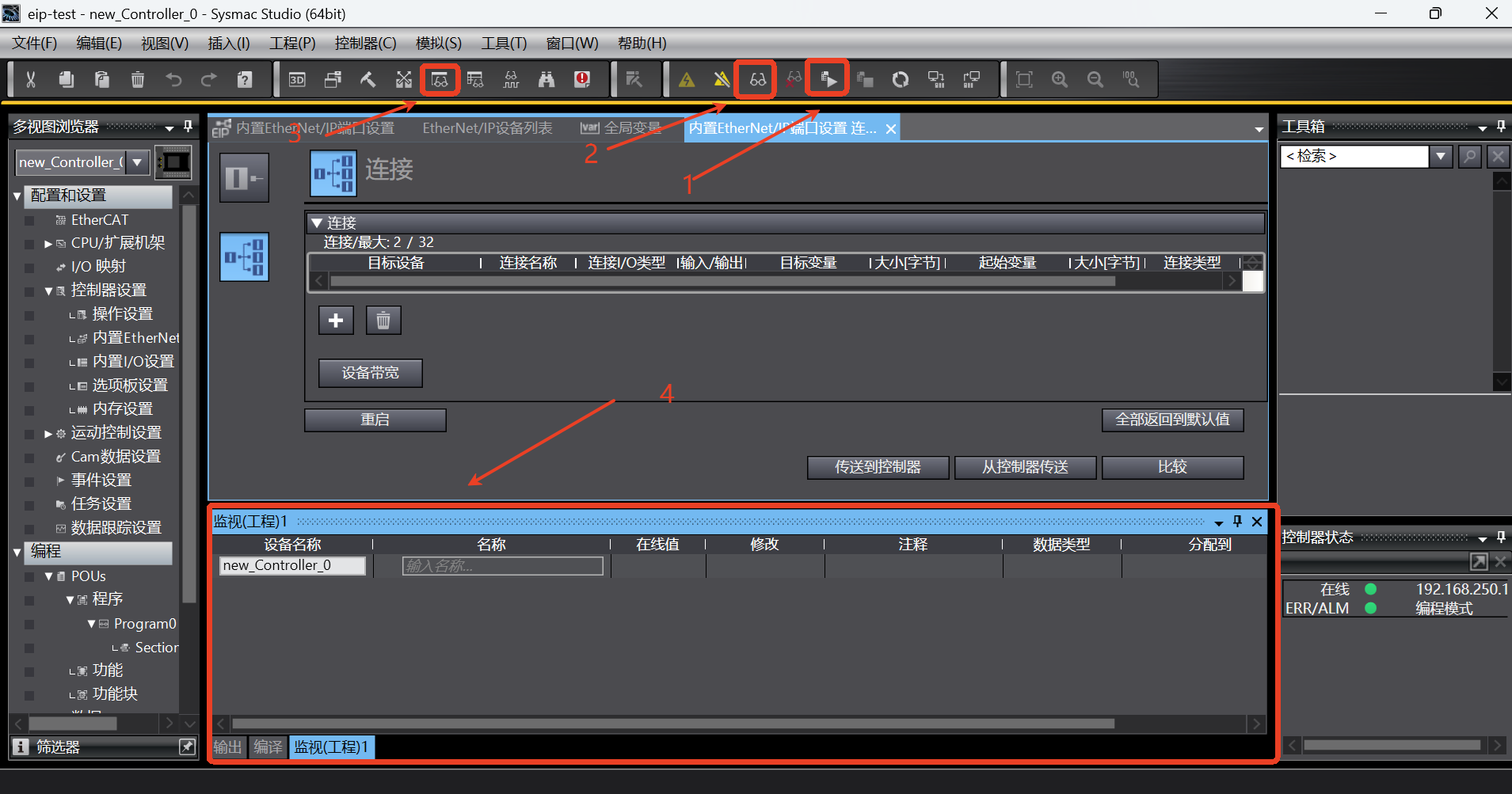Open the 控制器(C) menu

(365, 43)
